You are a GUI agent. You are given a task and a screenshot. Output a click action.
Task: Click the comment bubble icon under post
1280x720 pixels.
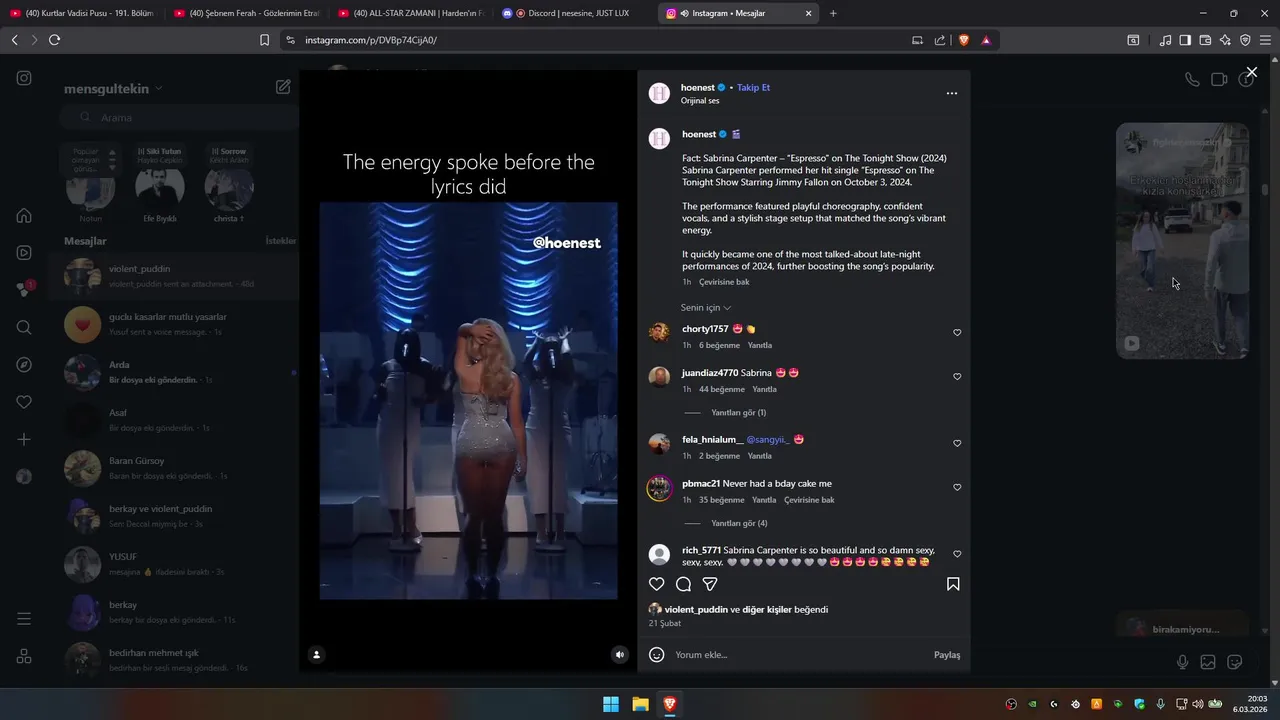point(683,584)
